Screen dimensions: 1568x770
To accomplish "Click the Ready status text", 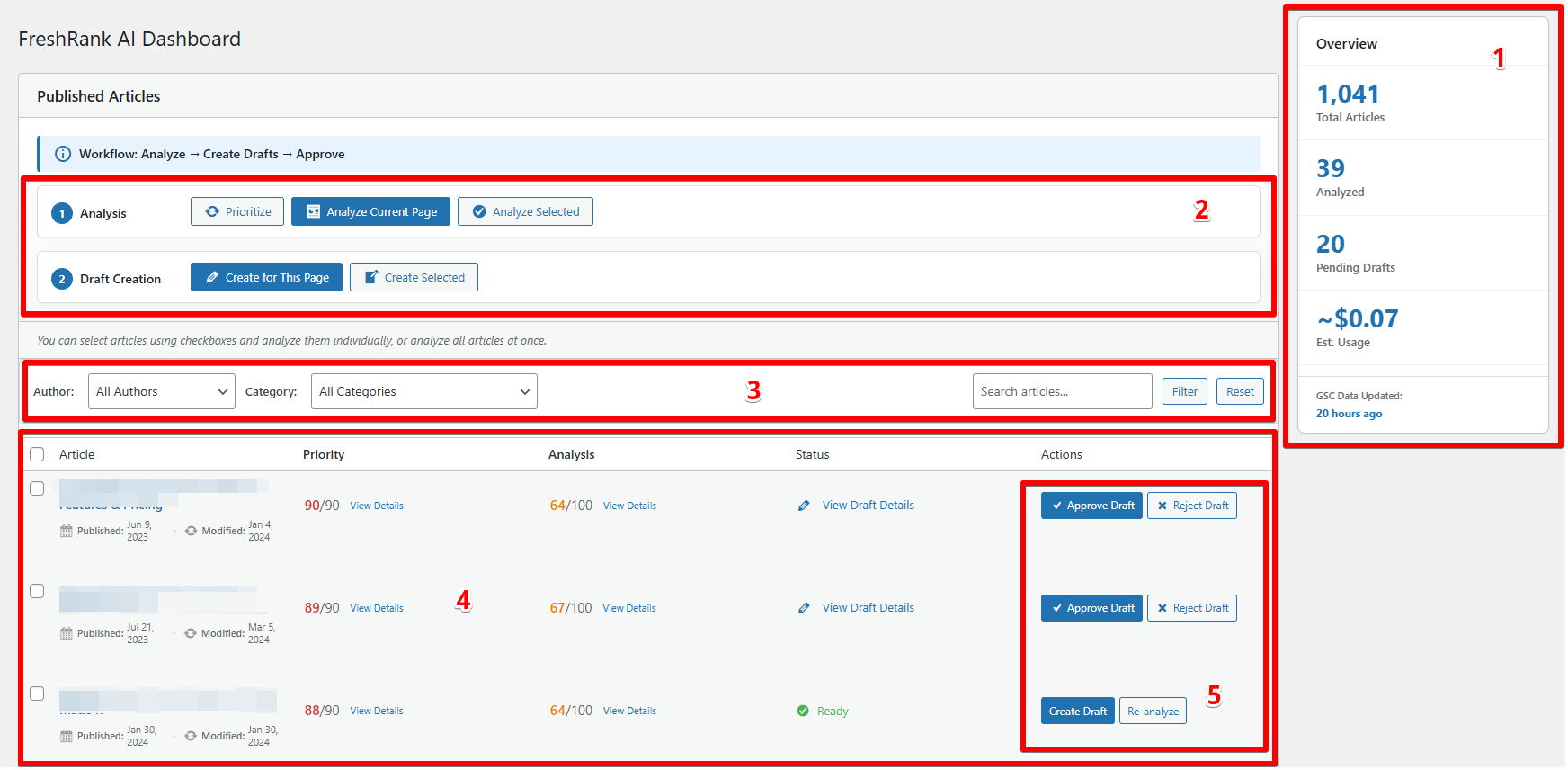I will 833,711.
